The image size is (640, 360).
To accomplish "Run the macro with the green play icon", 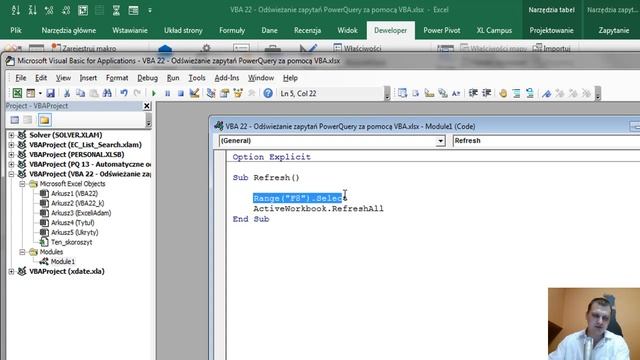I will 154,93.
